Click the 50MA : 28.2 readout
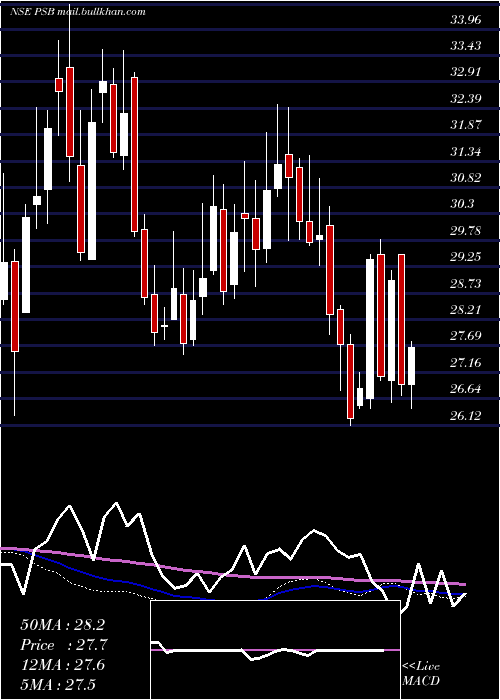 click(62, 625)
